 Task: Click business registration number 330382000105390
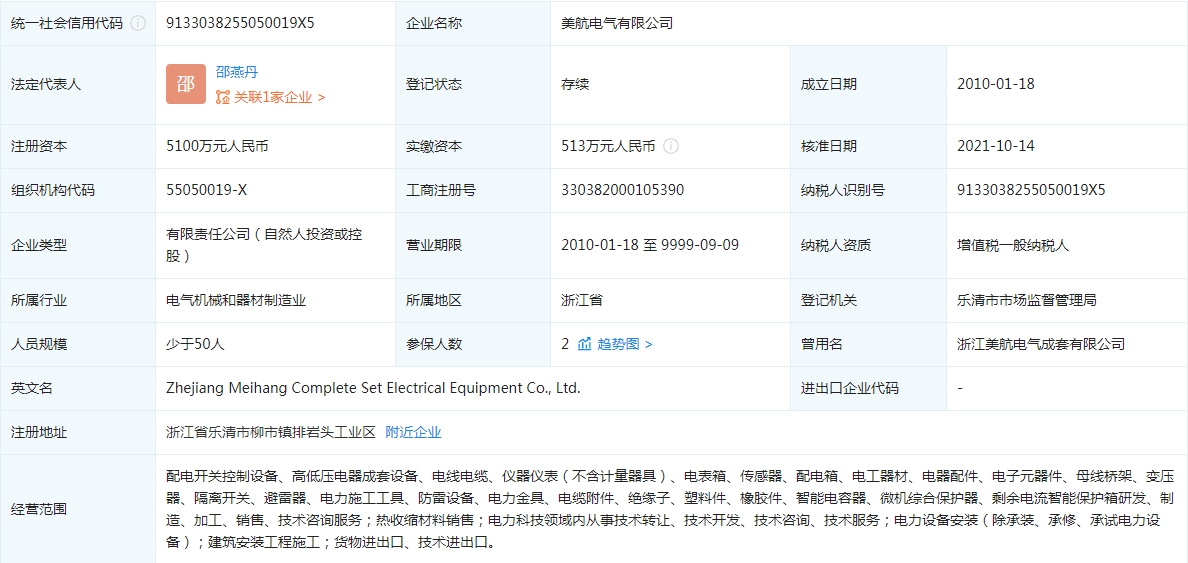pyautogui.click(x=622, y=190)
